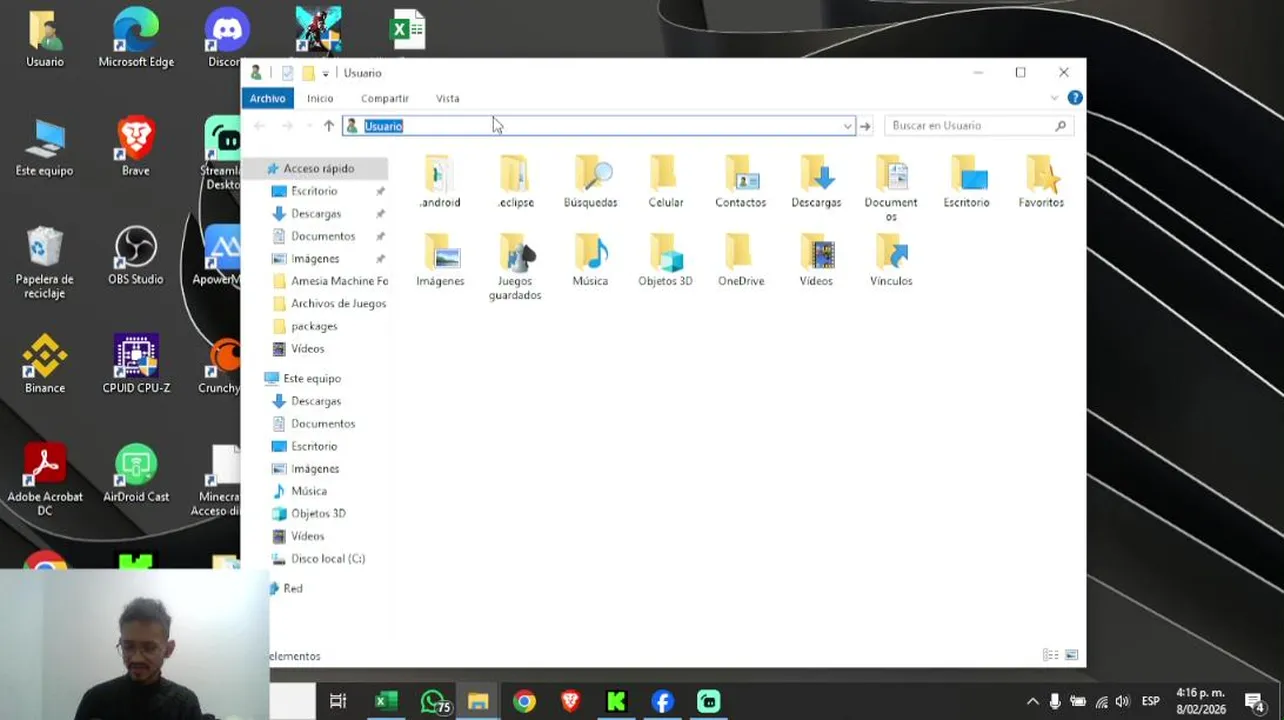Open the .eclipse folder
Viewport: 1284px width, 720px height.
515,182
